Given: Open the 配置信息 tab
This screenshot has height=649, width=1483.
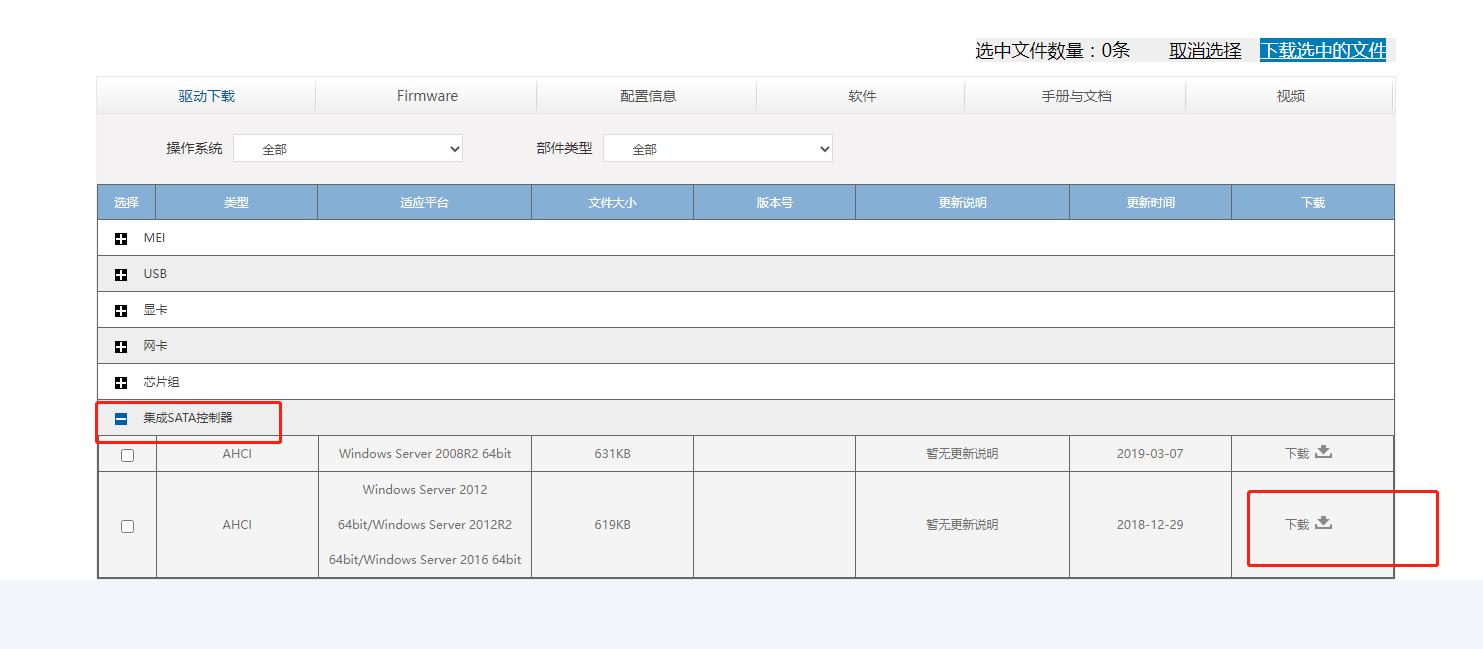Looking at the screenshot, I should [648, 96].
